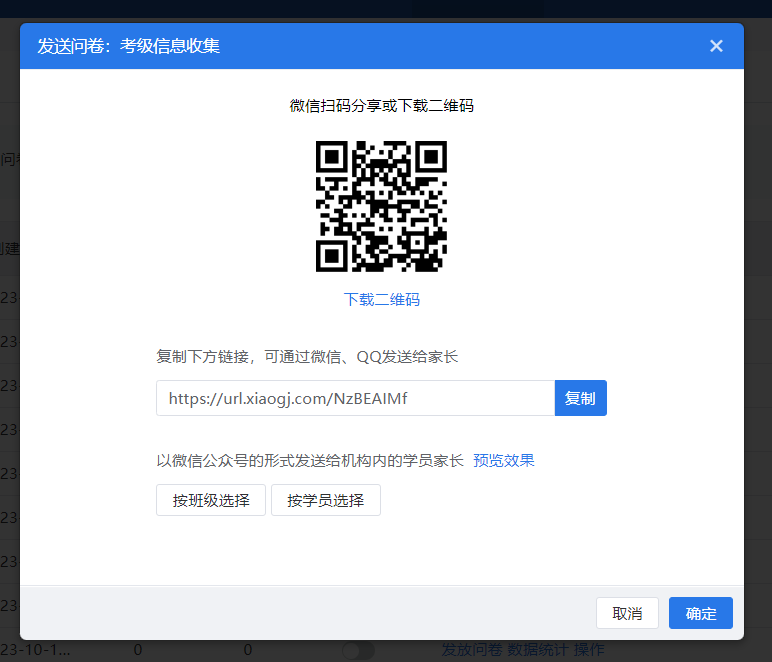The height and width of the screenshot is (662, 772).
Task: Open 数据统计 in the background row
Action: tap(538, 650)
